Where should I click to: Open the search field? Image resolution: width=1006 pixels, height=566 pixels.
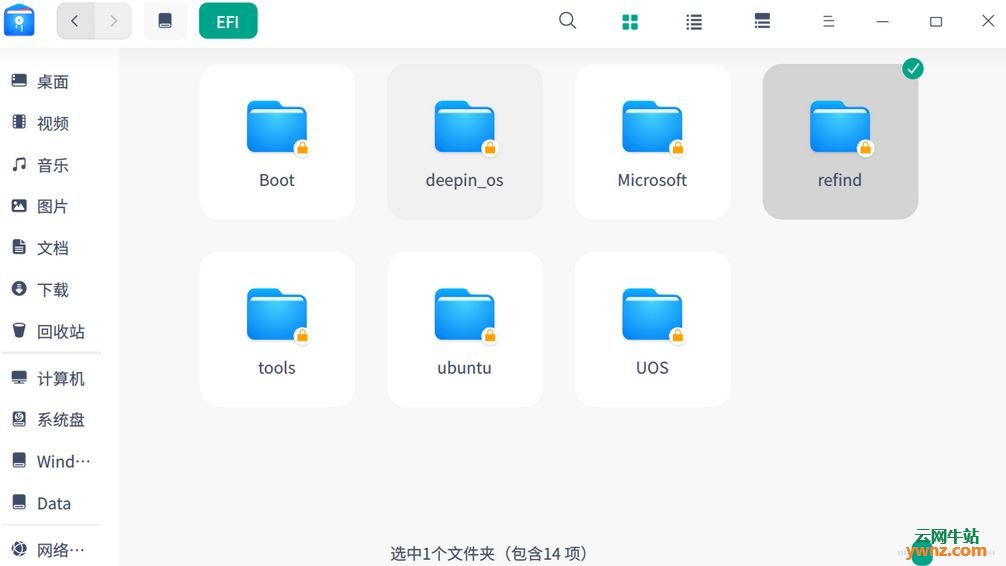click(x=567, y=21)
